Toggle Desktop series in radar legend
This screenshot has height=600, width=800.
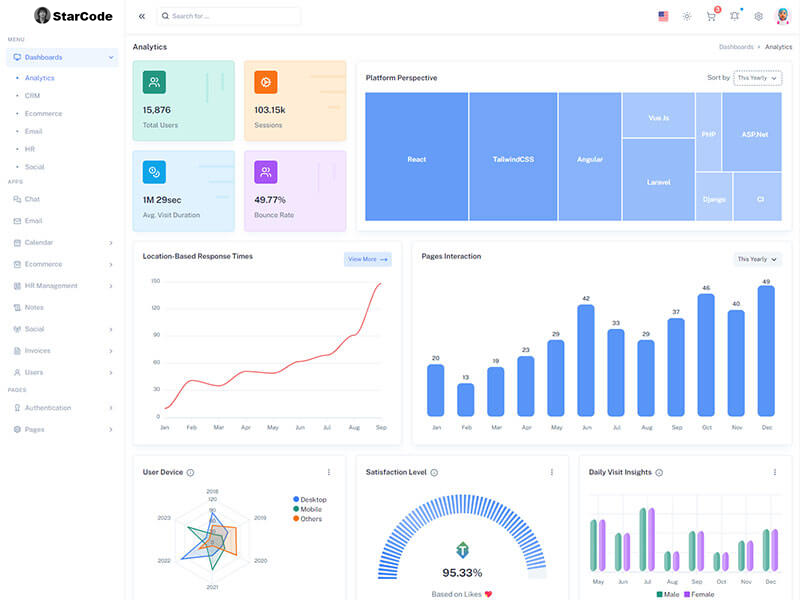point(309,499)
